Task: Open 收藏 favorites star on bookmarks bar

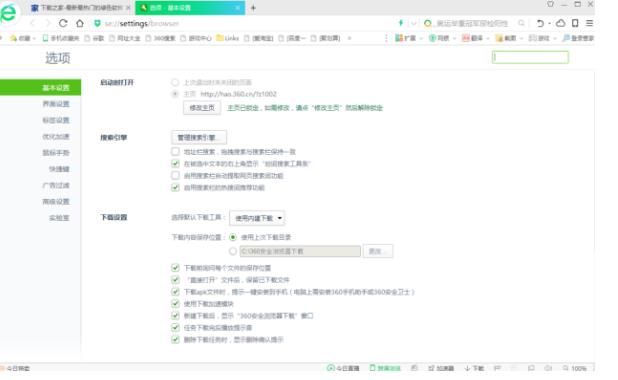Action: click(21, 38)
